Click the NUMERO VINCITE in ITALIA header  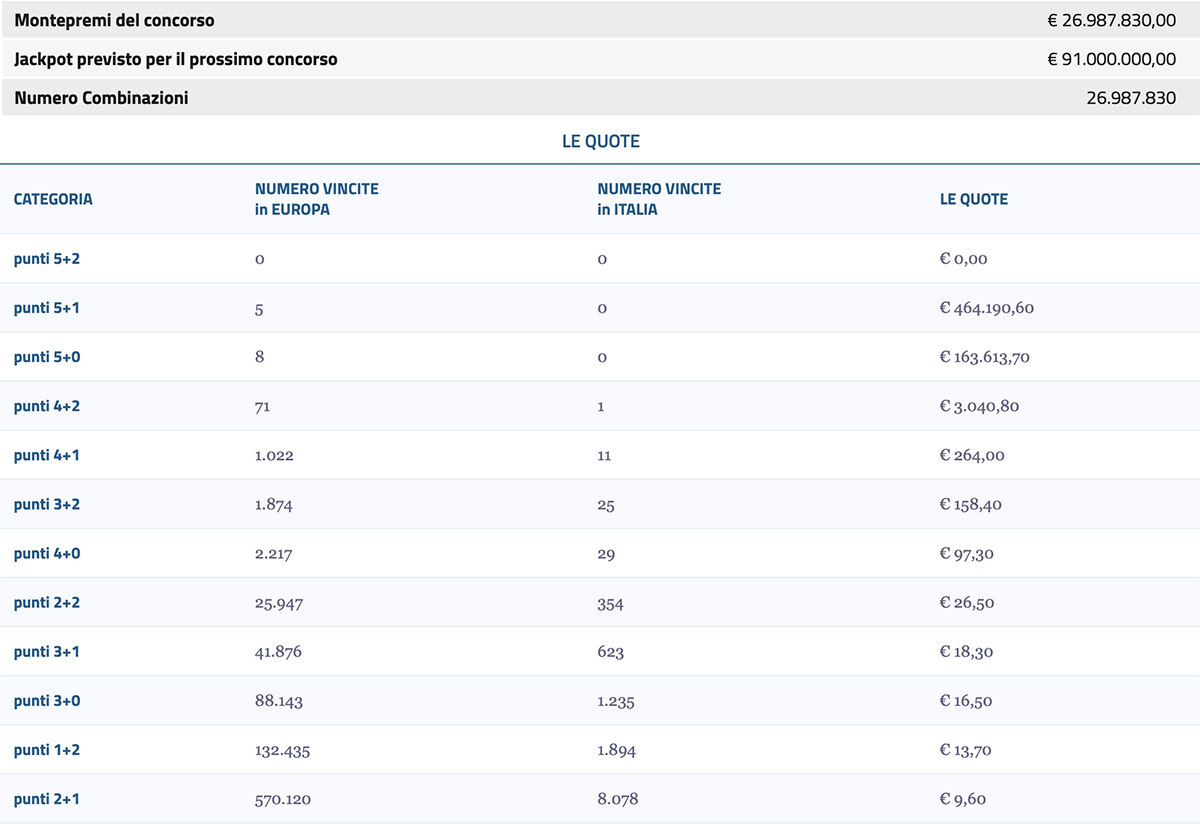pyautogui.click(x=659, y=198)
